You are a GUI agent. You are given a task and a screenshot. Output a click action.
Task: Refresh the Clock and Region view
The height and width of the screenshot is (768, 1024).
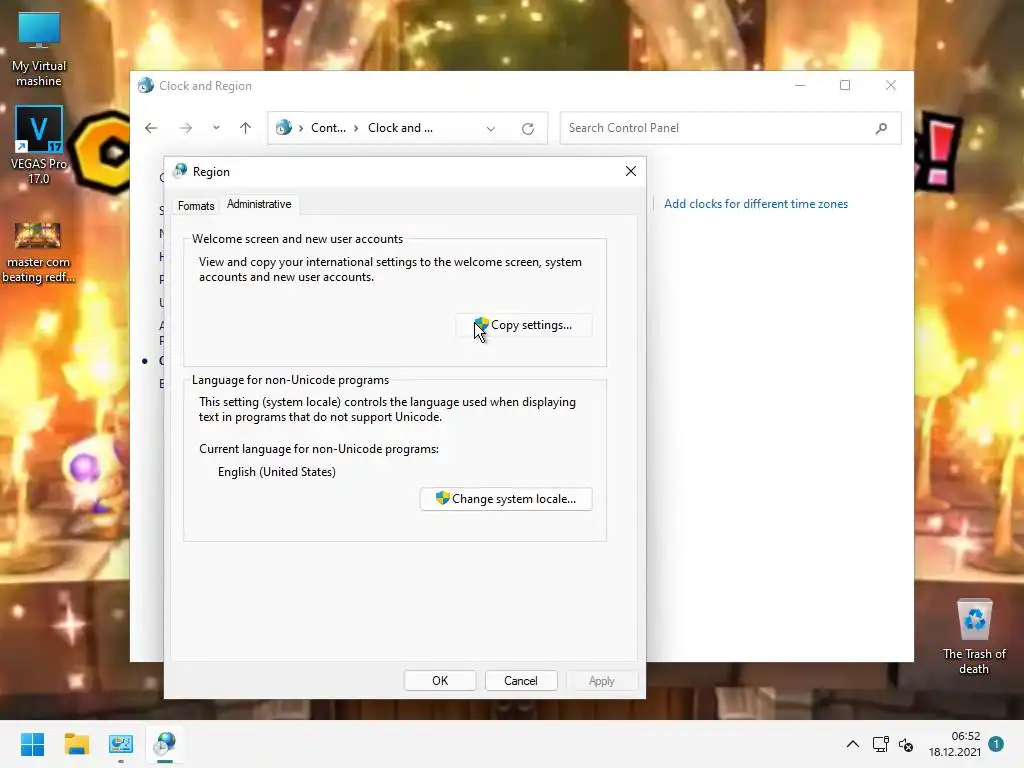click(528, 129)
